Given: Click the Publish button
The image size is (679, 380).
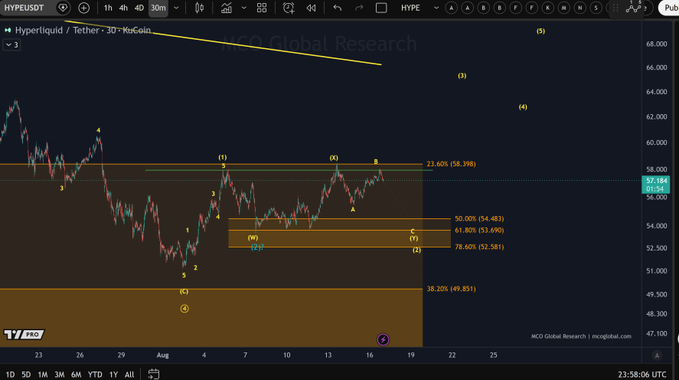Looking at the screenshot, I should [x=669, y=8].
